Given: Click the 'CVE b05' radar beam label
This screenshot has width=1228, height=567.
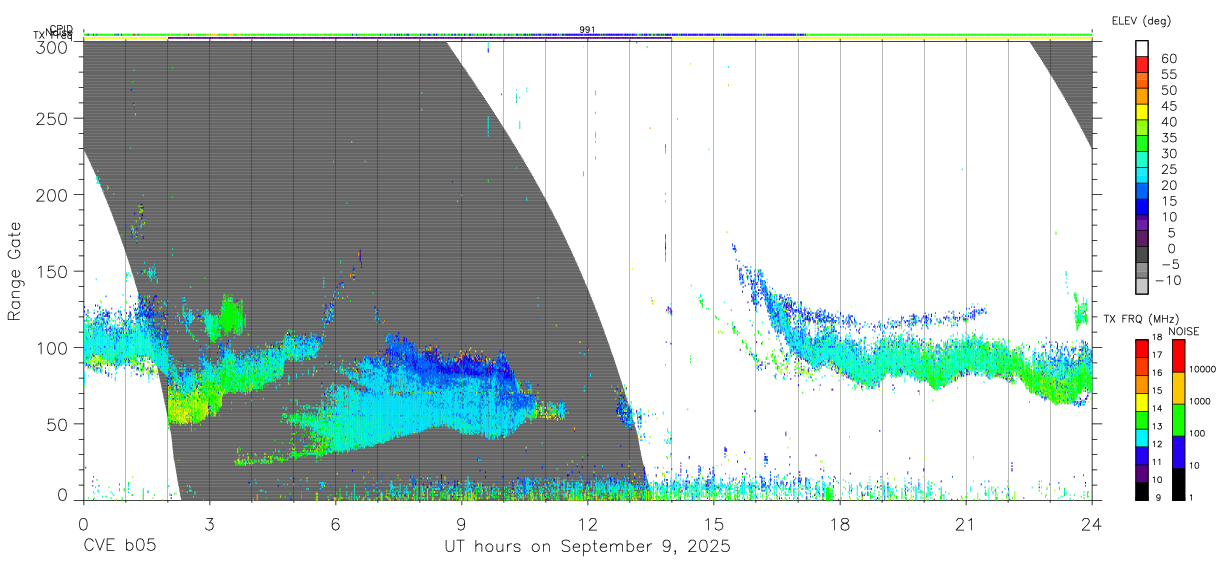Looking at the screenshot, I should (118, 547).
